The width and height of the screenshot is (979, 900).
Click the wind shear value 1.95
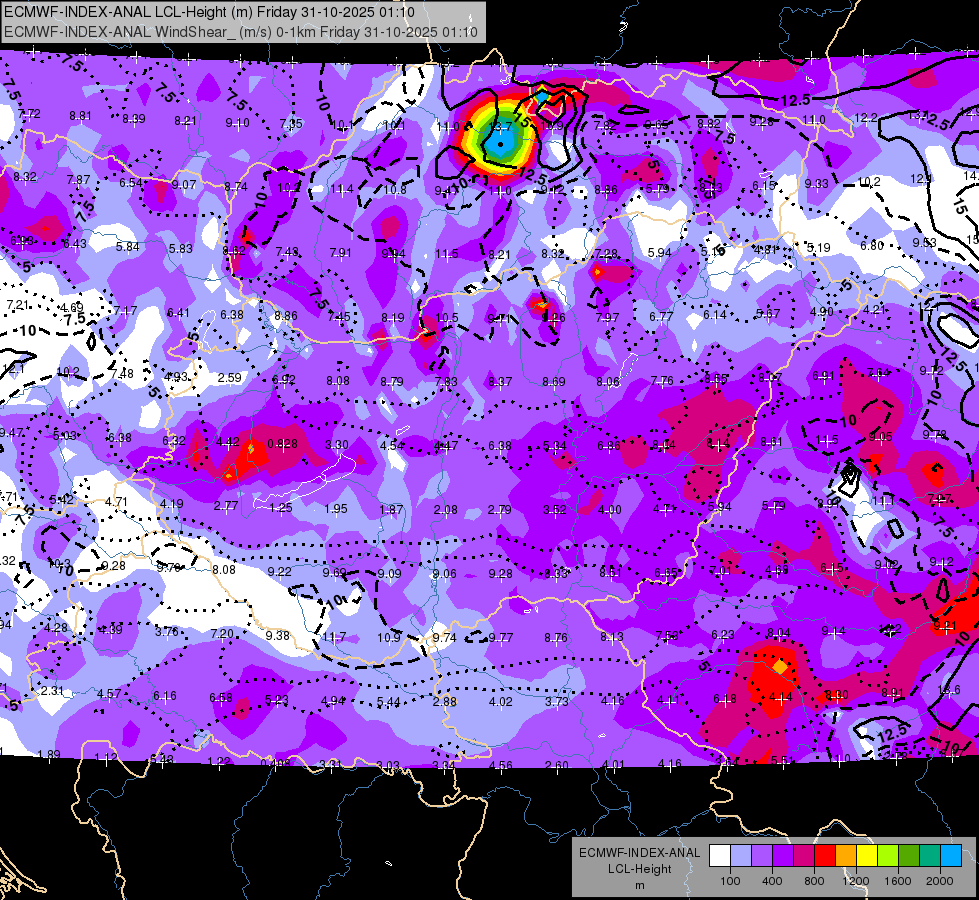pos(336,508)
